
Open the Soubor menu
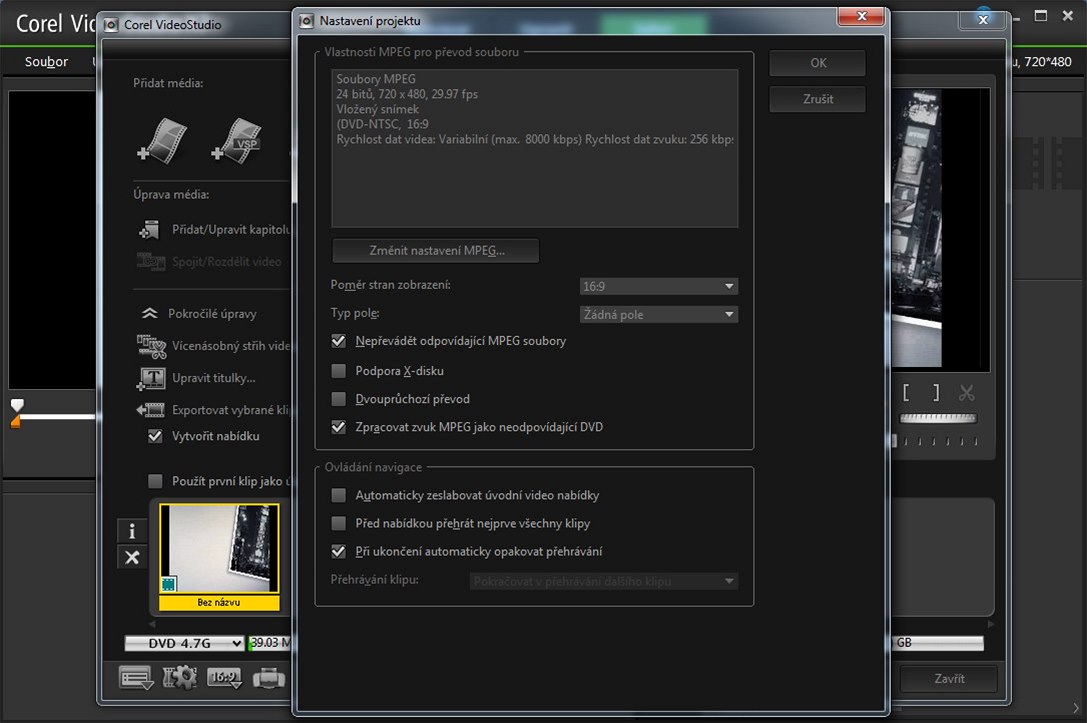click(46, 62)
